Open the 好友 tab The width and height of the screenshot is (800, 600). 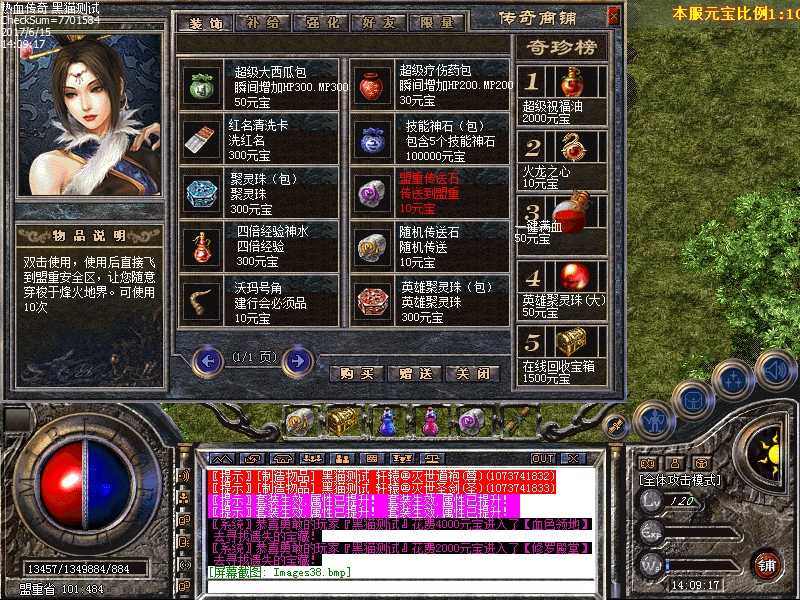(x=378, y=23)
